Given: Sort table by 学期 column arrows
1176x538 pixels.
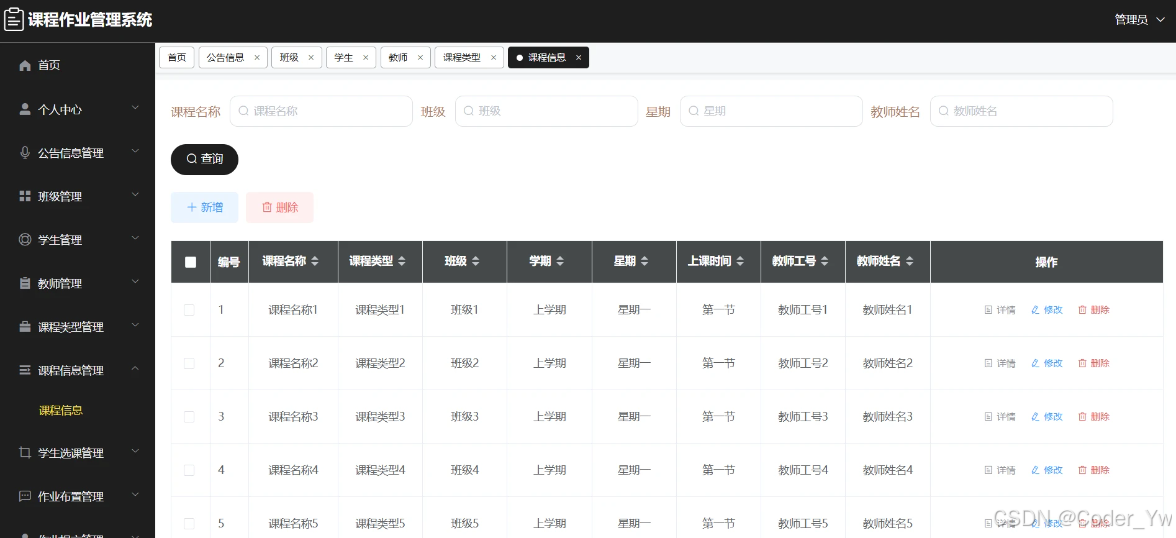Looking at the screenshot, I should [x=560, y=262].
